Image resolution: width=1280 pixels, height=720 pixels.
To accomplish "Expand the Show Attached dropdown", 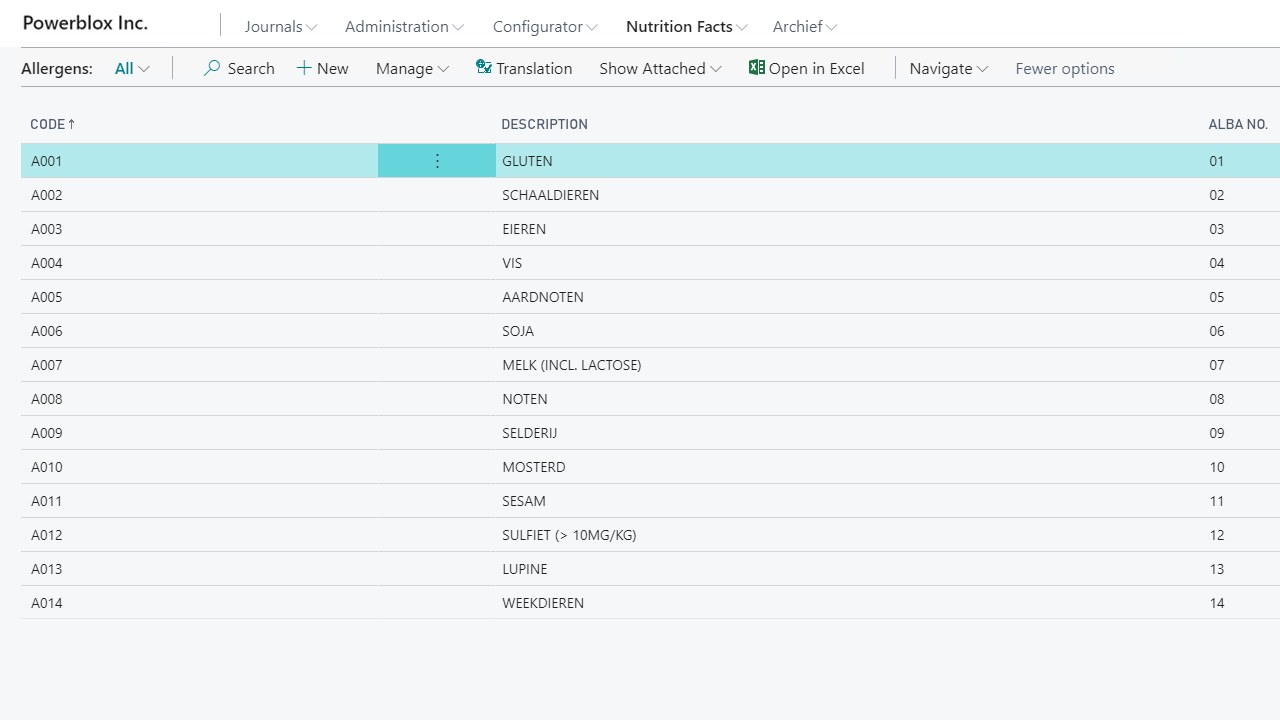I will coord(660,68).
